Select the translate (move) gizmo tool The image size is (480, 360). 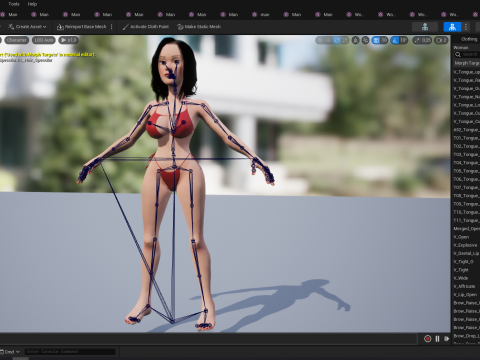click(x=329, y=40)
